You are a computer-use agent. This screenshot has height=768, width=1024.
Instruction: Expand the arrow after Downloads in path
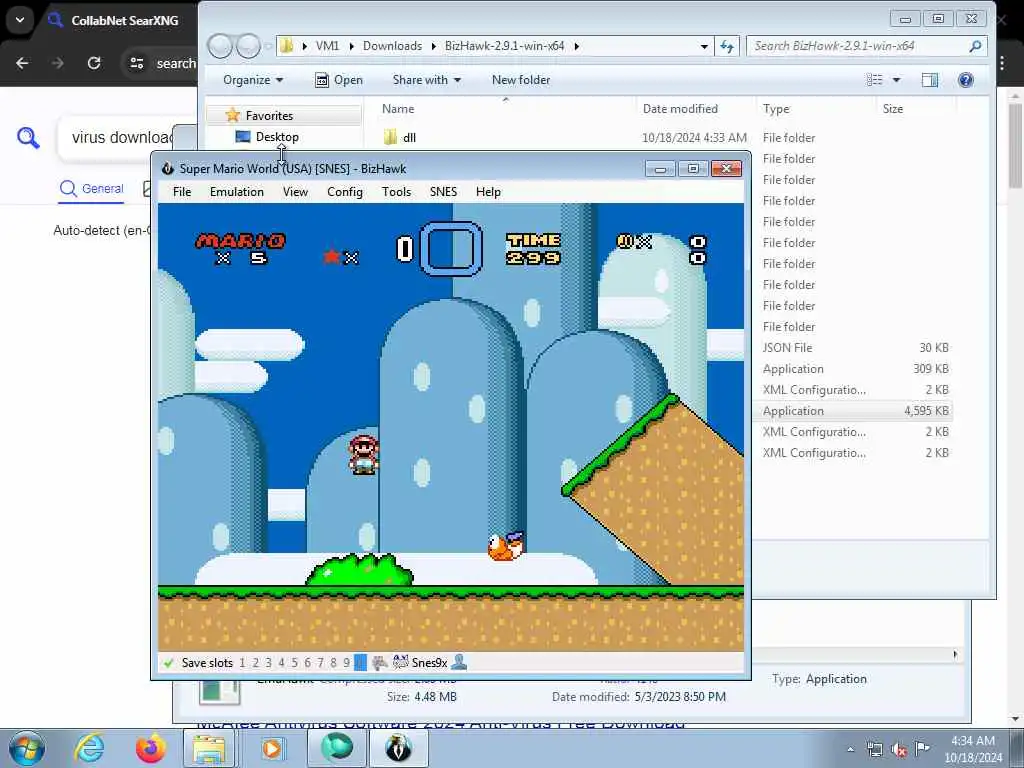434,46
